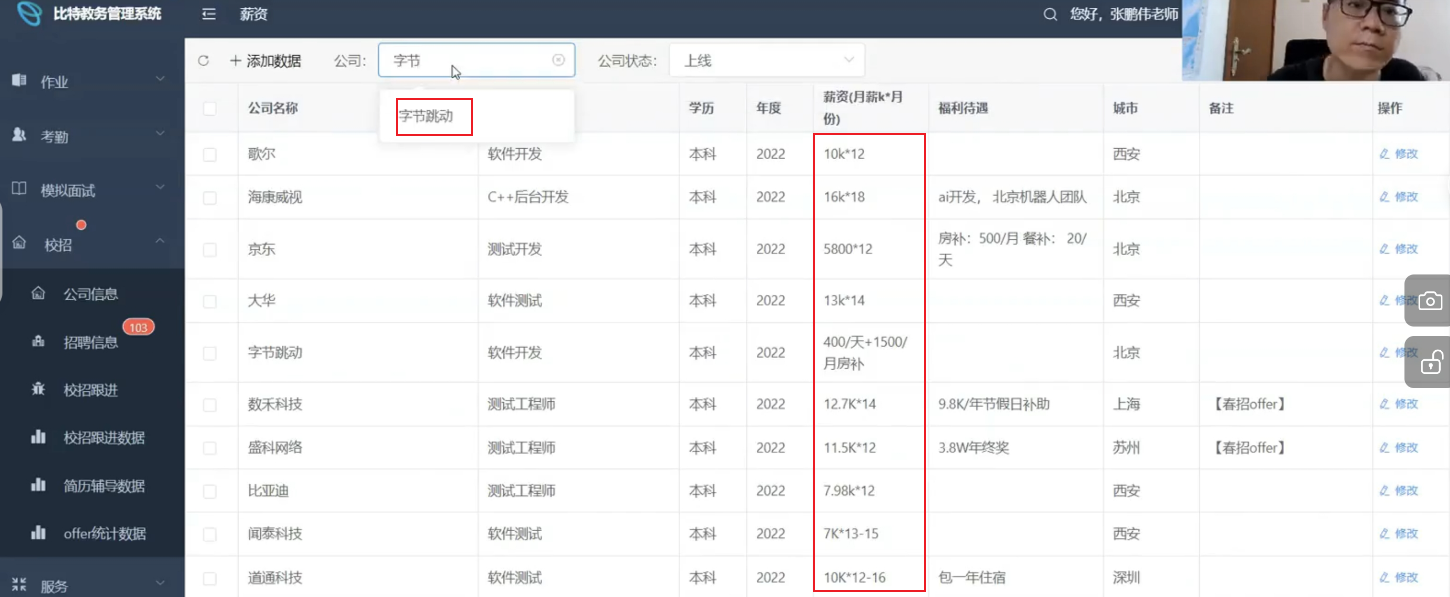
Task: Check the checkbox for 京东 row
Action: point(210,249)
